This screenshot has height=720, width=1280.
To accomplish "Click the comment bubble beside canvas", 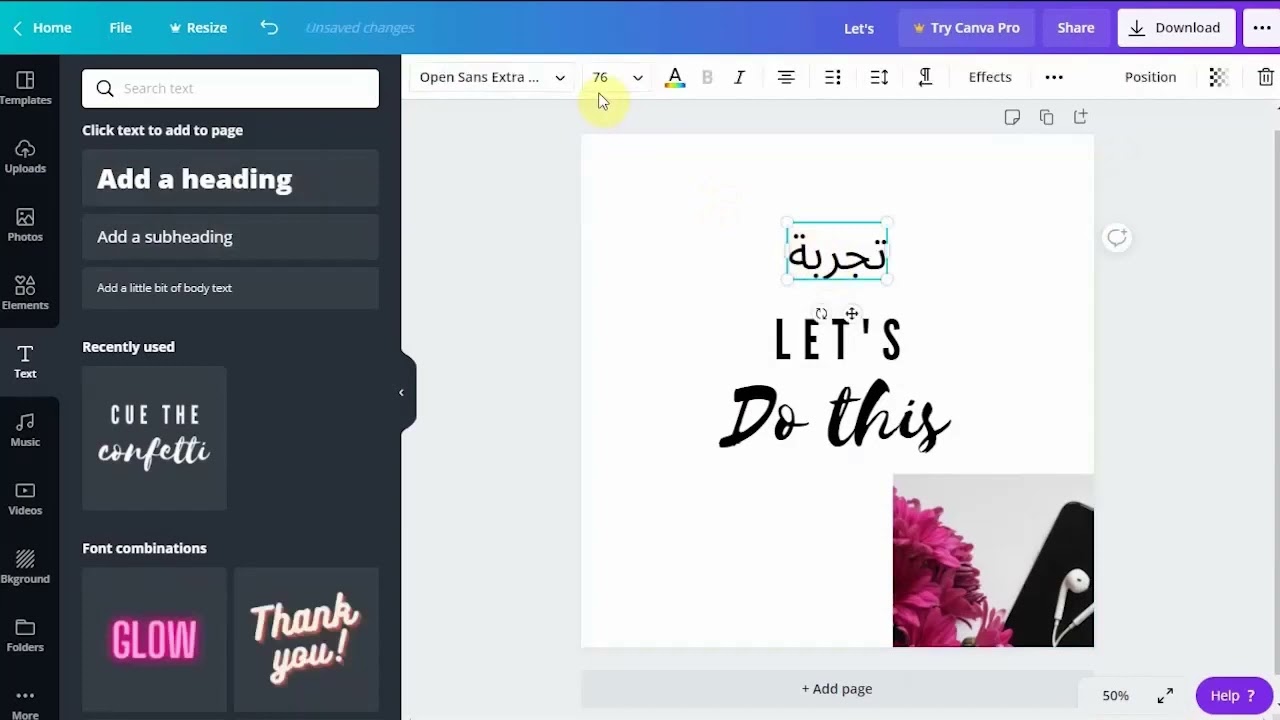I will [1117, 237].
